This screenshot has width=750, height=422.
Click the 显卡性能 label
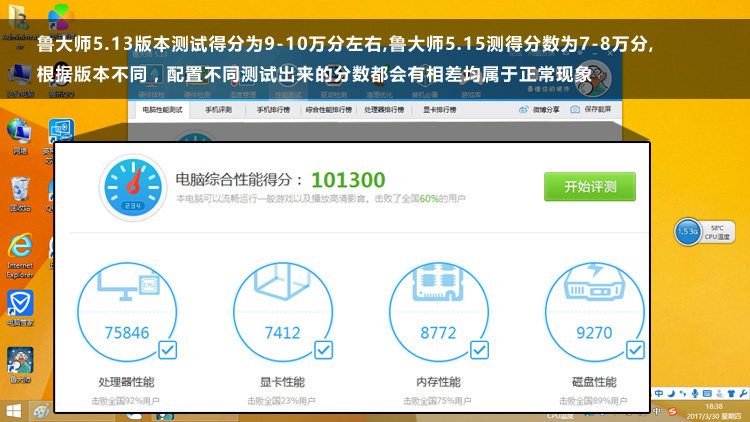point(282,382)
